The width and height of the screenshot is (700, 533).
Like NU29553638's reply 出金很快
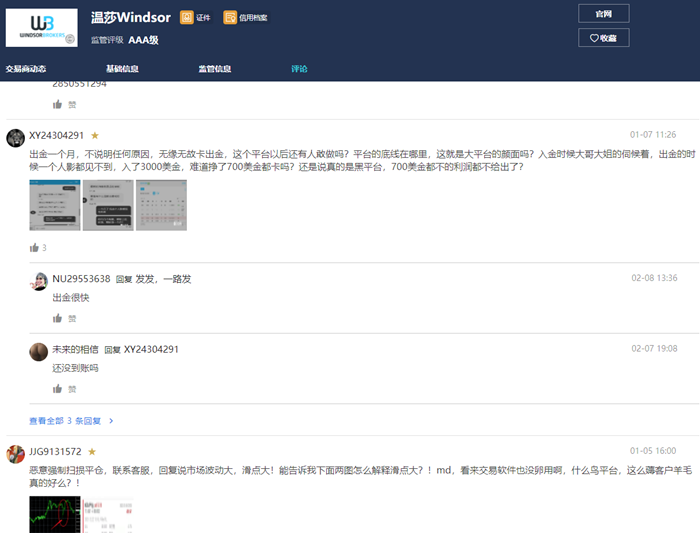click(57, 318)
